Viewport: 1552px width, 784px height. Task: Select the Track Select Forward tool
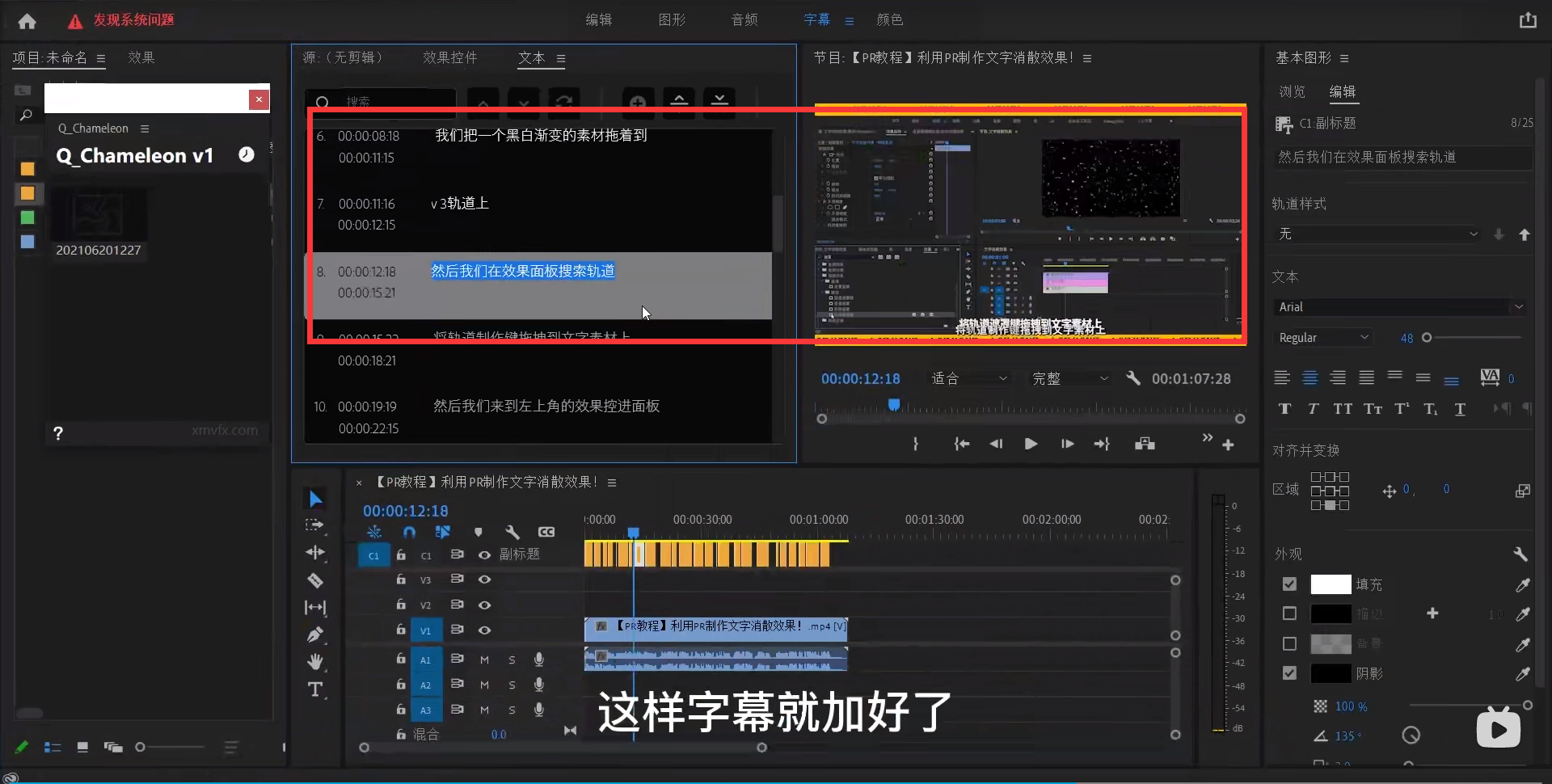click(x=315, y=525)
